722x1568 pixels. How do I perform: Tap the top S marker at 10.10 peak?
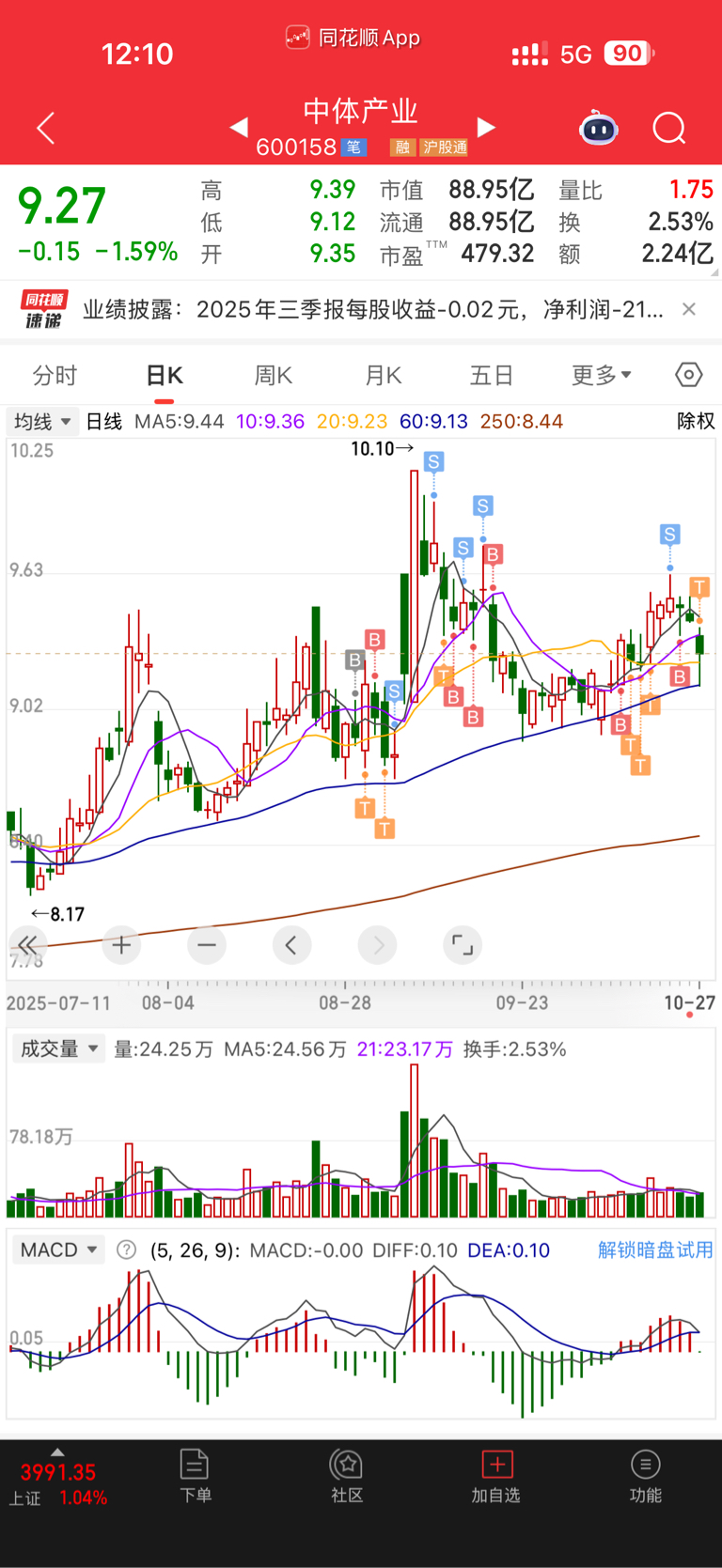pyautogui.click(x=433, y=461)
